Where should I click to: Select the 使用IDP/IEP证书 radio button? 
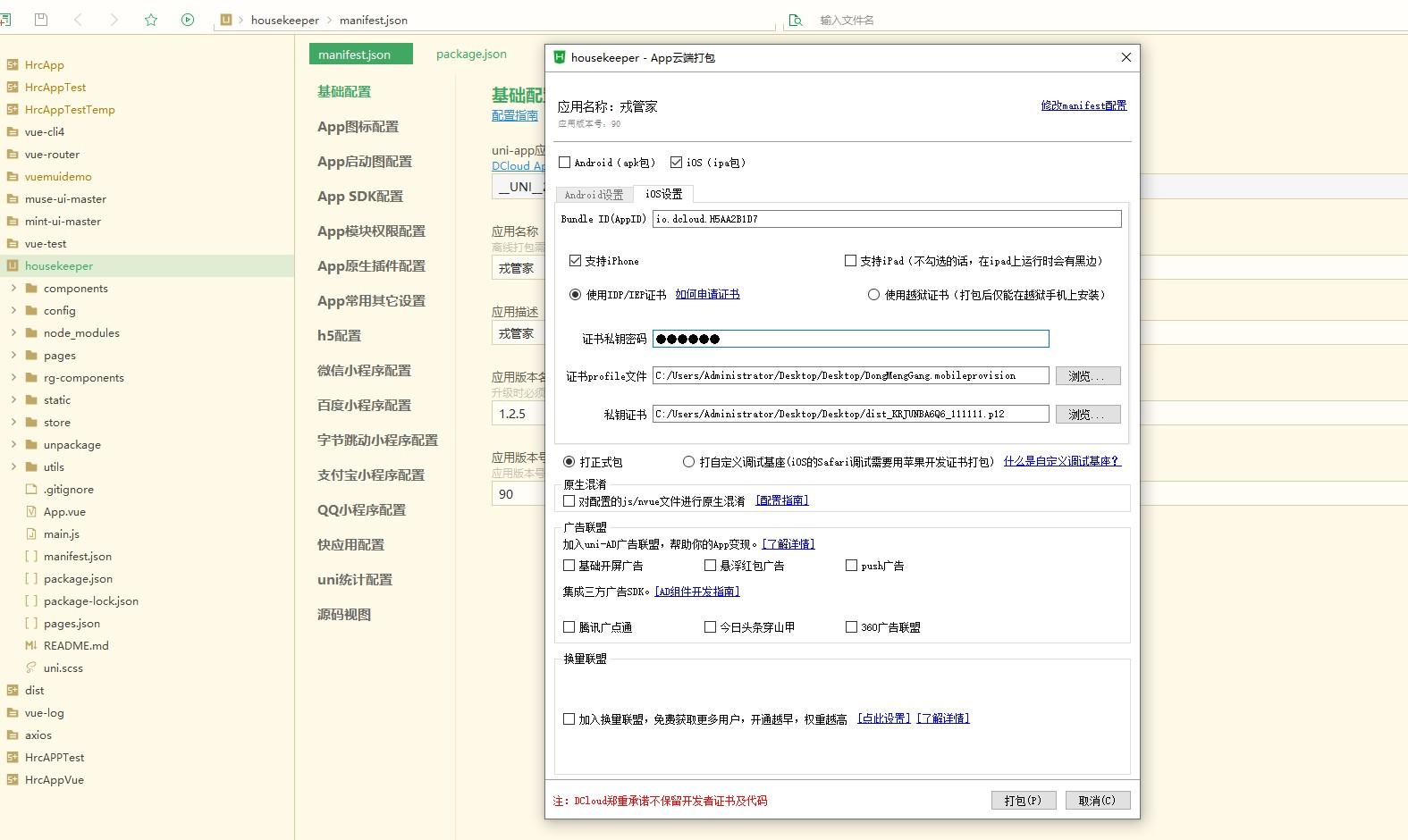(575, 294)
